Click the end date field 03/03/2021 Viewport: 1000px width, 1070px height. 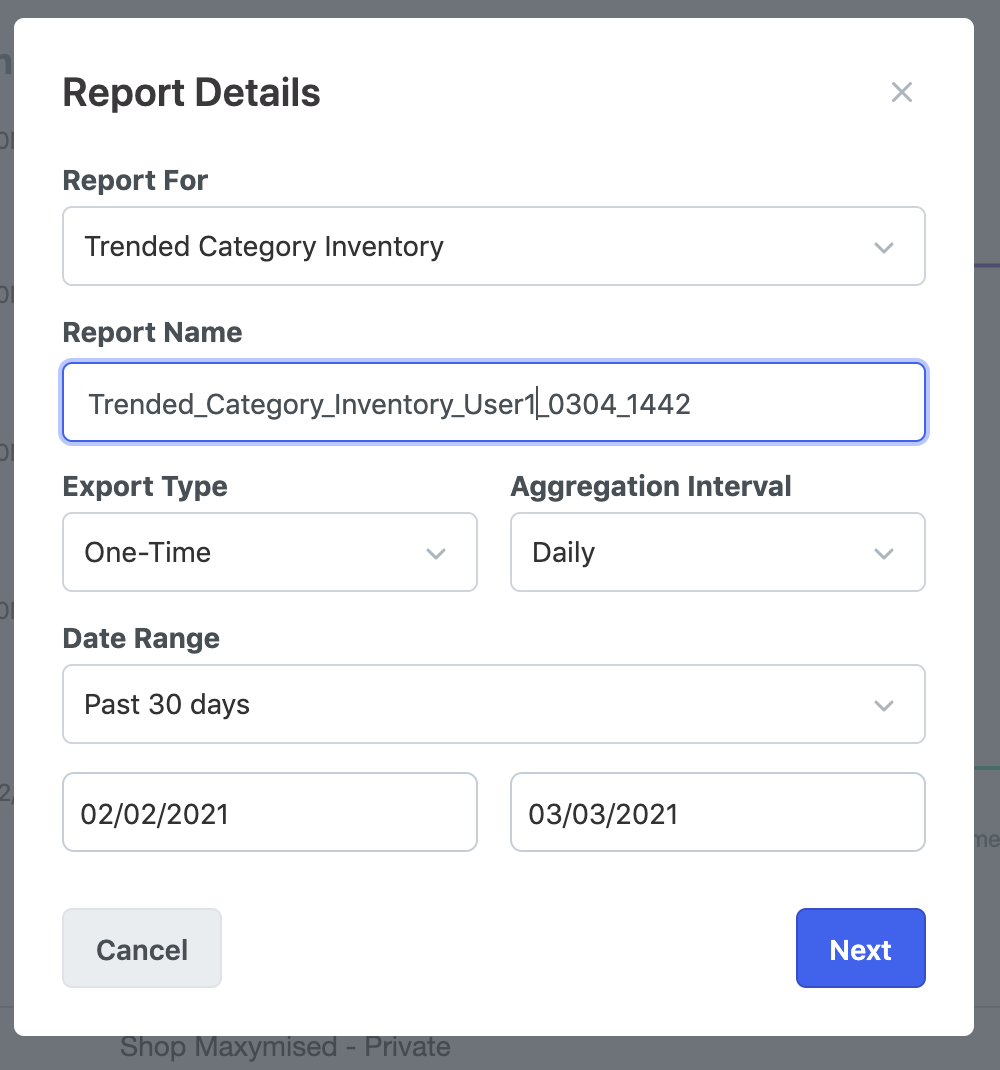click(718, 812)
